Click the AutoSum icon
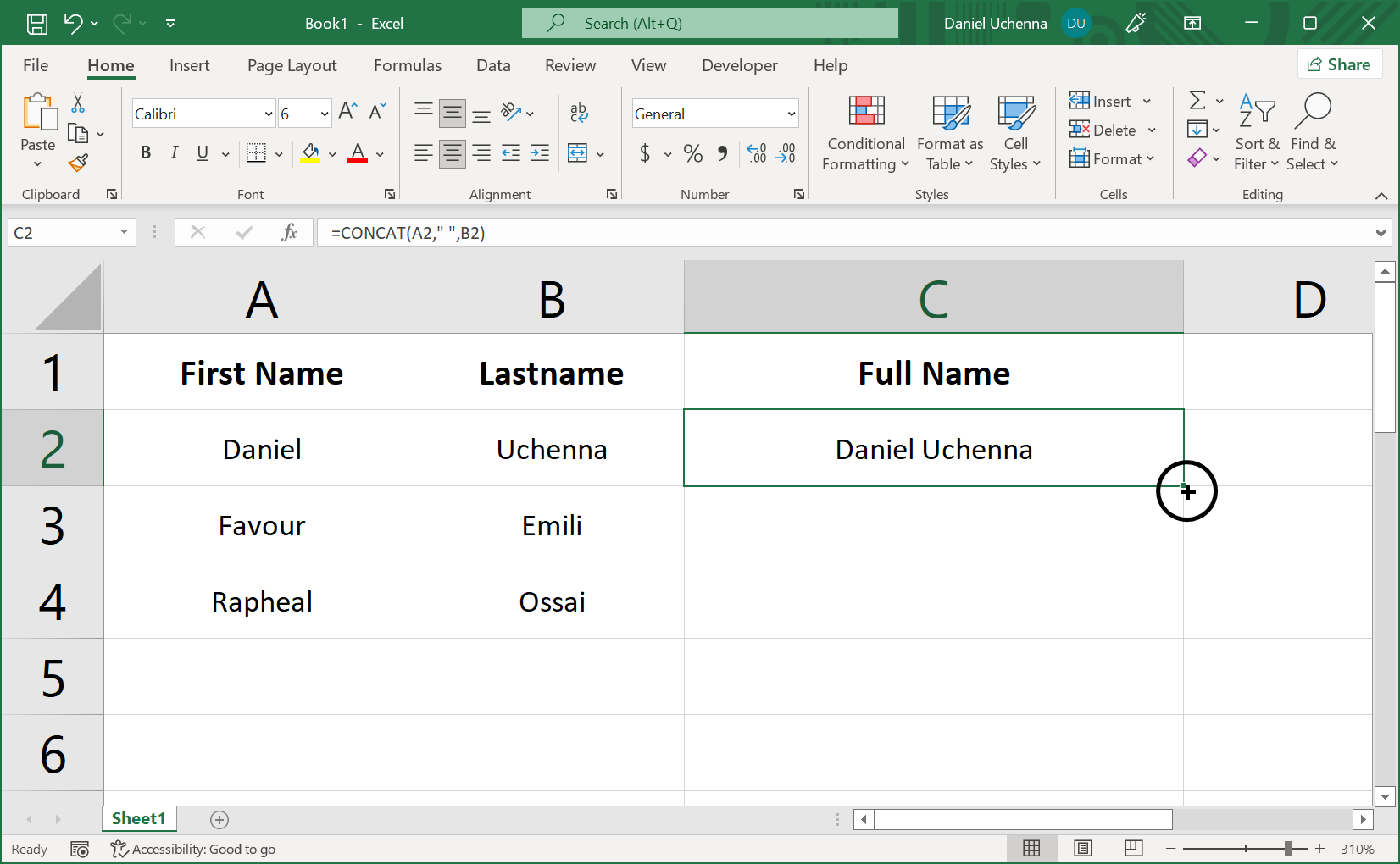1400x864 pixels. pyautogui.click(x=1197, y=100)
